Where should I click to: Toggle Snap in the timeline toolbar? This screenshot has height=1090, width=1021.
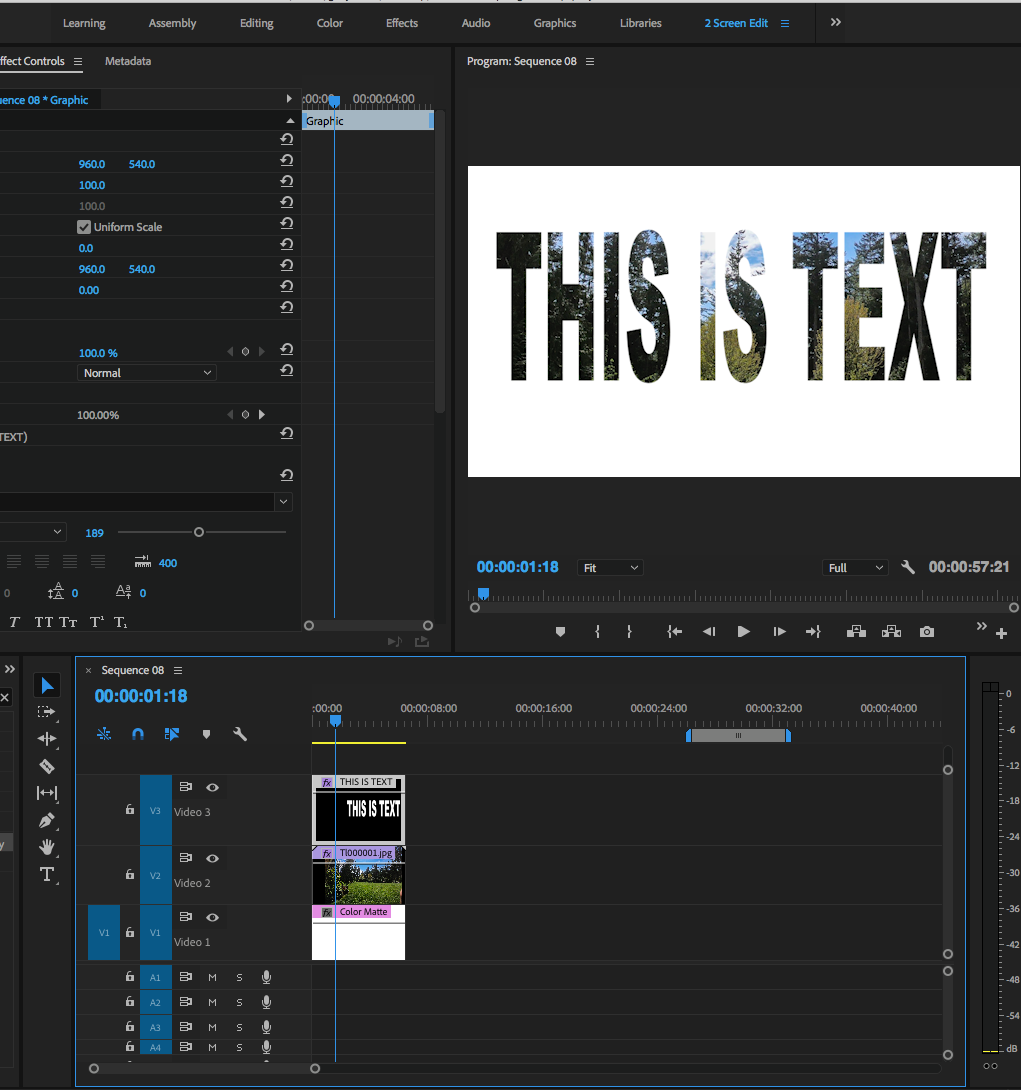pyautogui.click(x=138, y=733)
